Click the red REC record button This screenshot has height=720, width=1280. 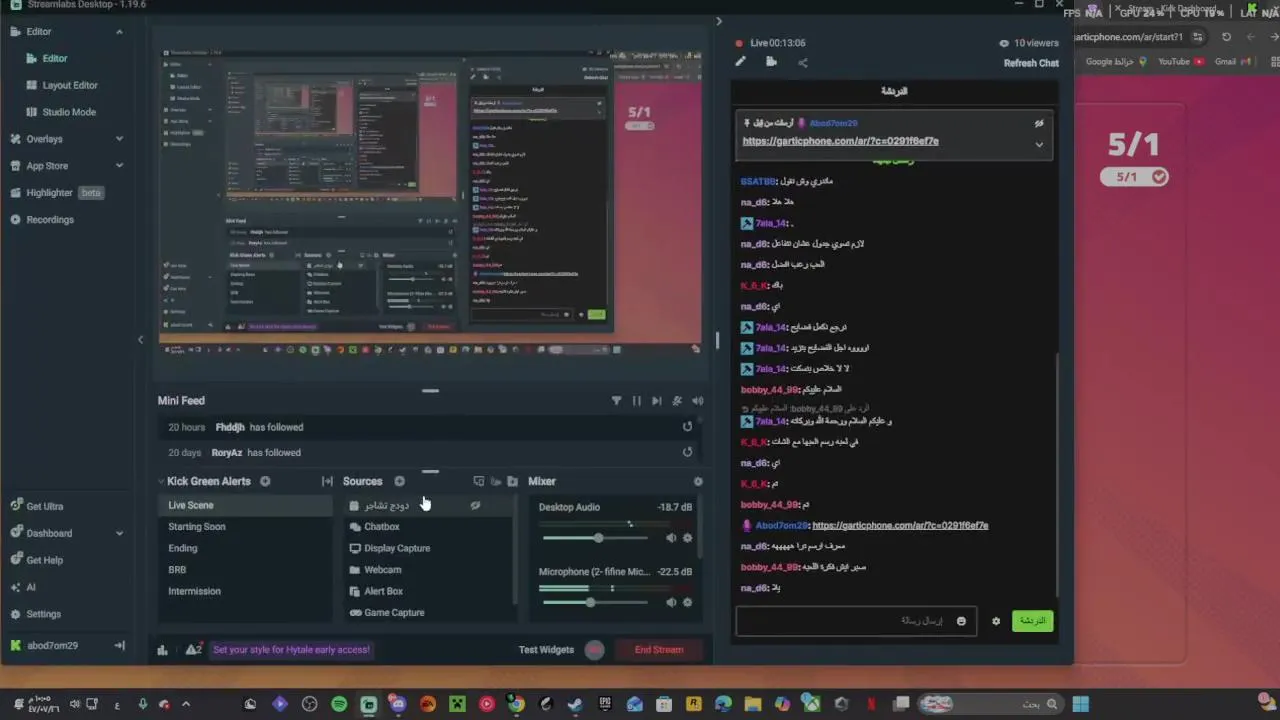pyautogui.click(x=595, y=650)
